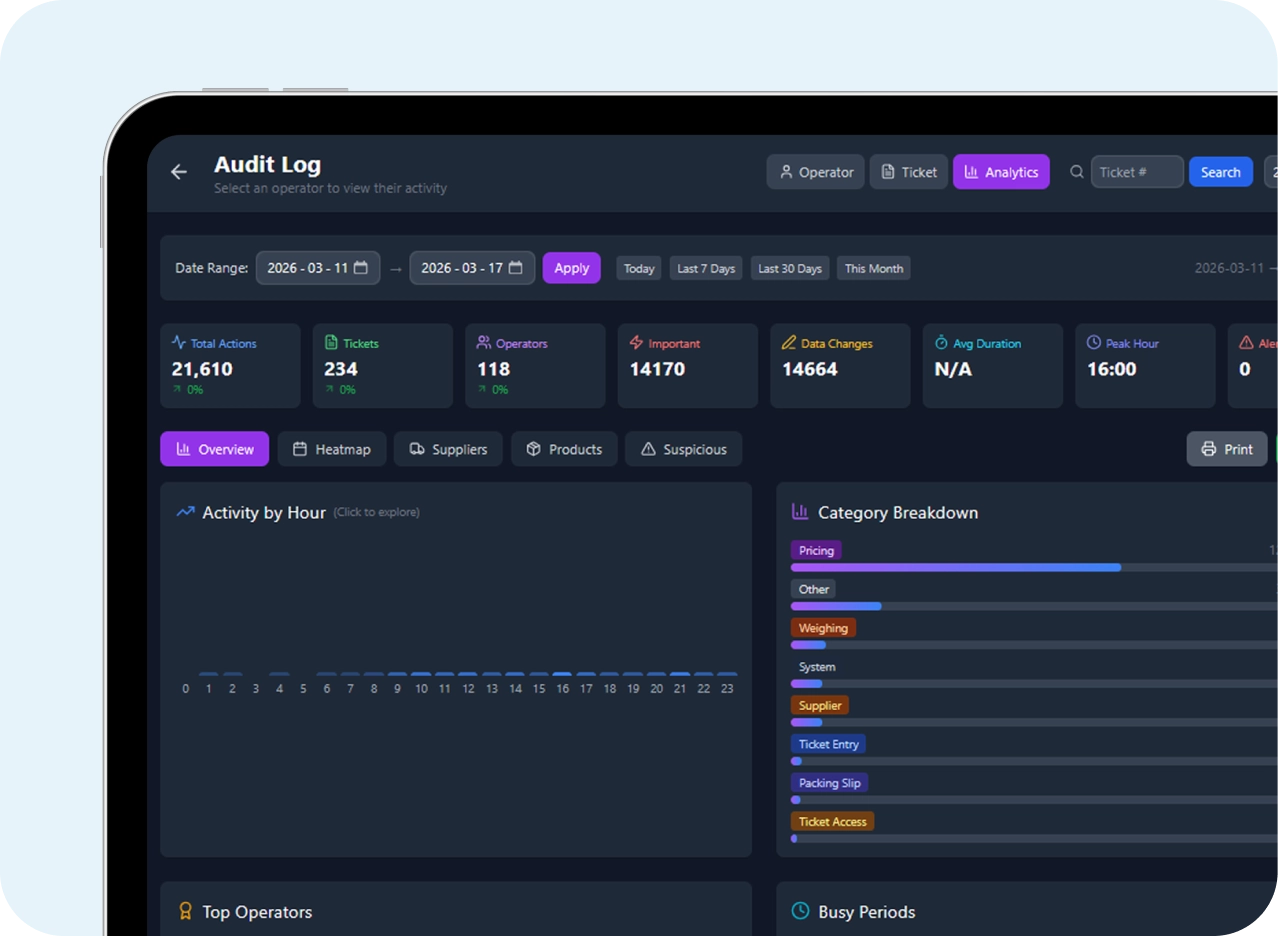Click the printer icon in Print button

coord(1209,449)
